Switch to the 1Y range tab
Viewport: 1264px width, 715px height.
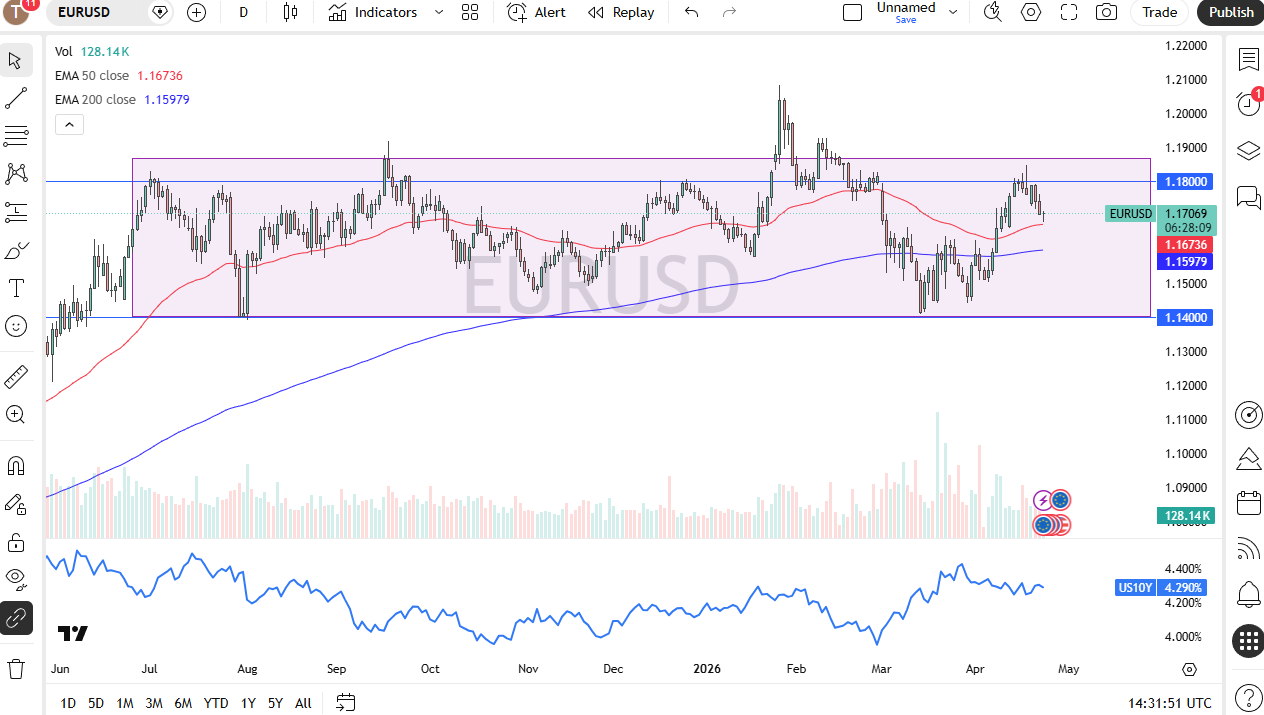(247, 703)
